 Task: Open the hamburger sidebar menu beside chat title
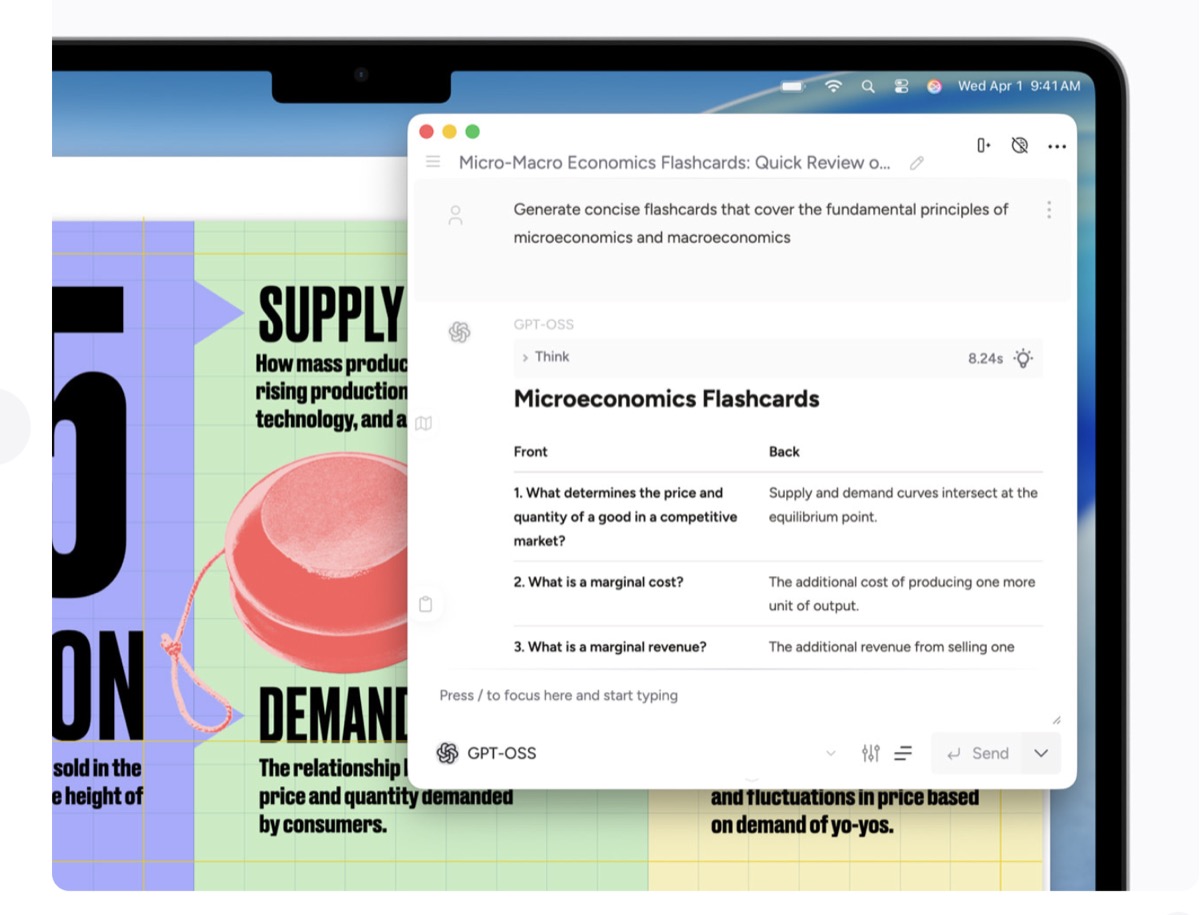pyautogui.click(x=433, y=162)
